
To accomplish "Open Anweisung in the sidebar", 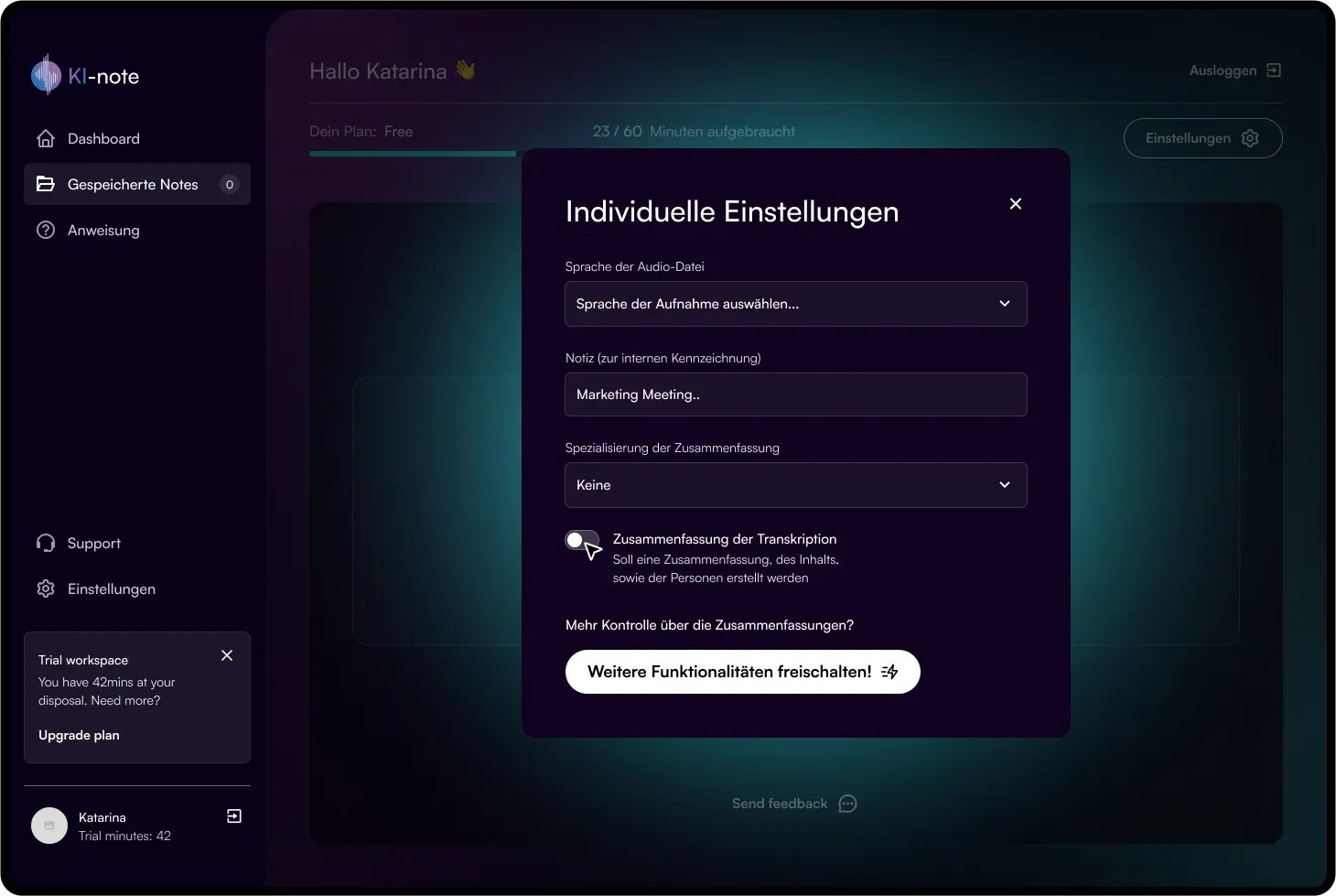I will pyautogui.click(x=137, y=230).
